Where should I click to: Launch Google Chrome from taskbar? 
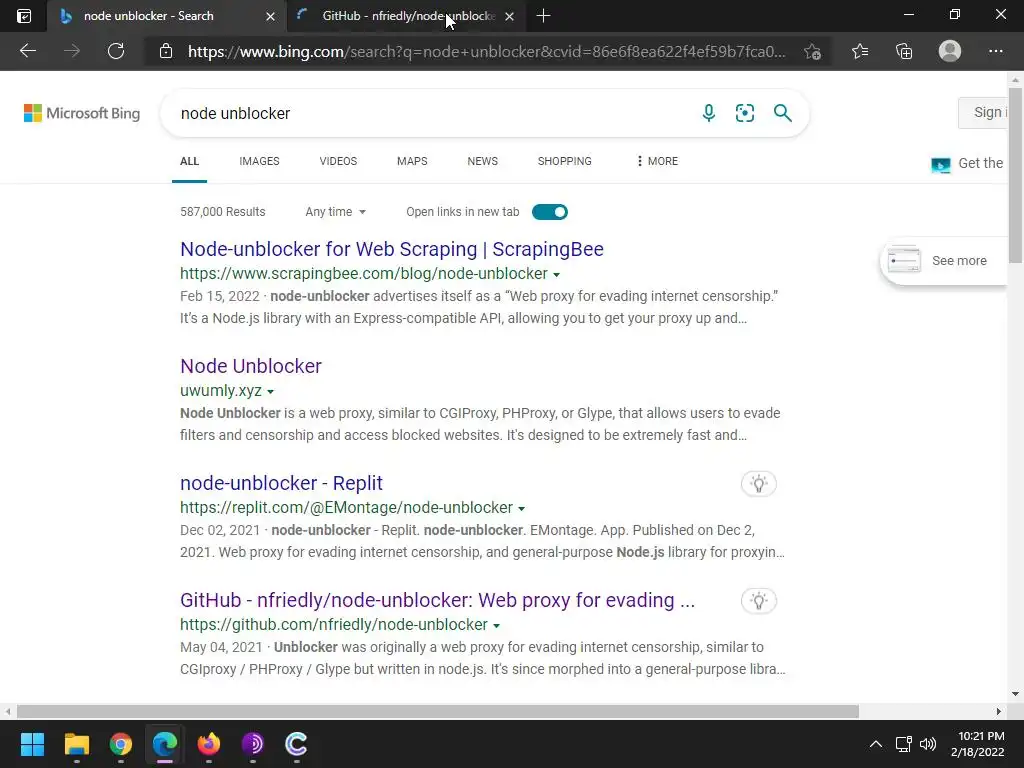(x=121, y=744)
